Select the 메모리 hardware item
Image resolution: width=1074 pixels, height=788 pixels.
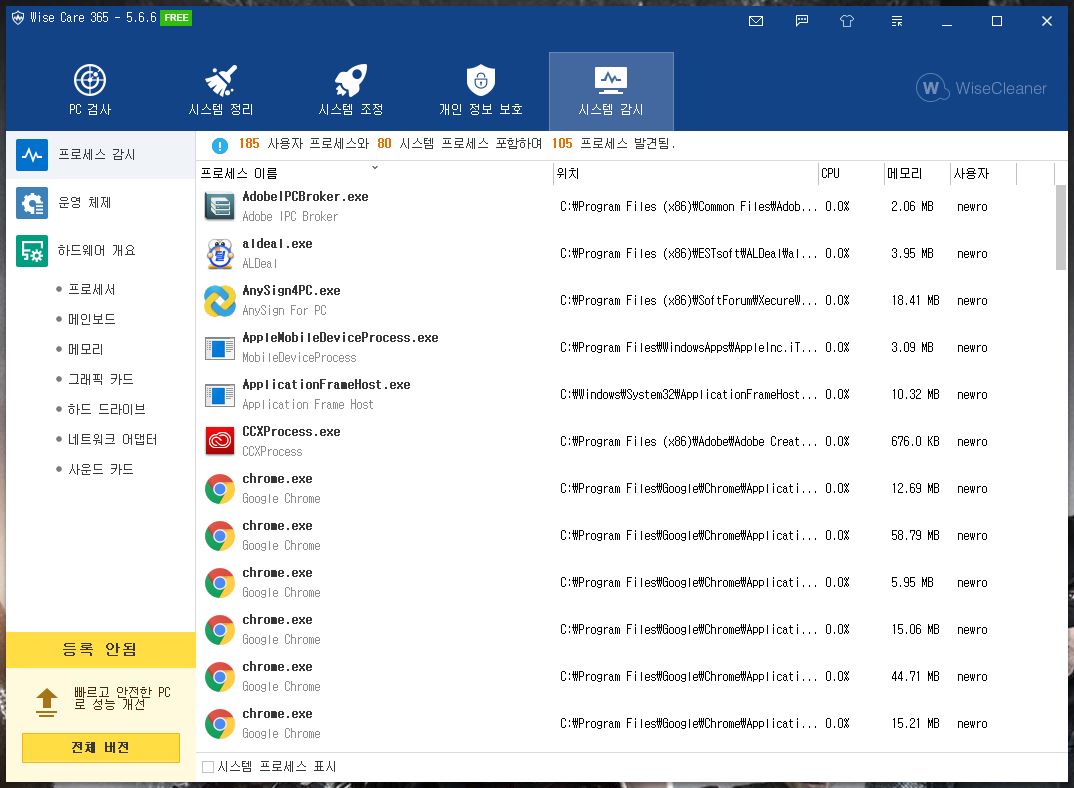pyautogui.click(x=86, y=349)
